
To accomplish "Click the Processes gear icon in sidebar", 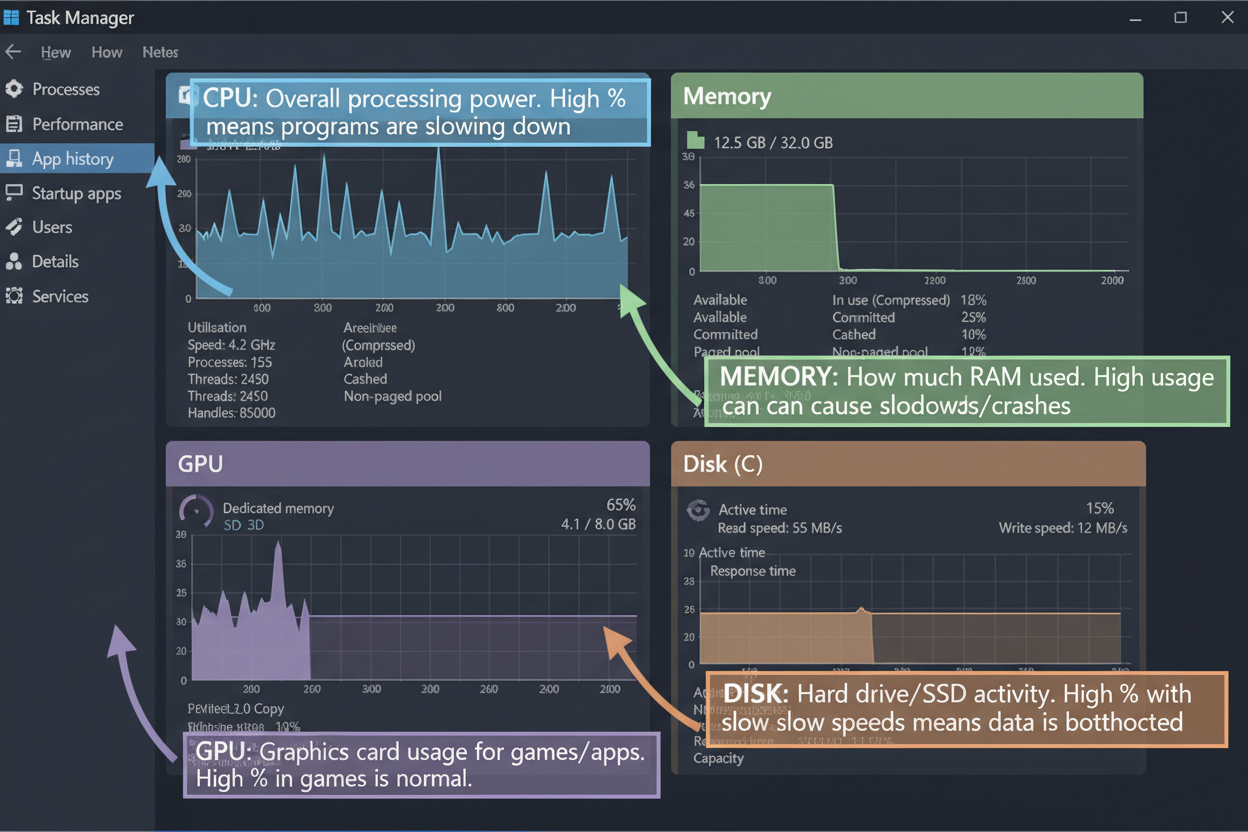I will (x=14, y=89).
